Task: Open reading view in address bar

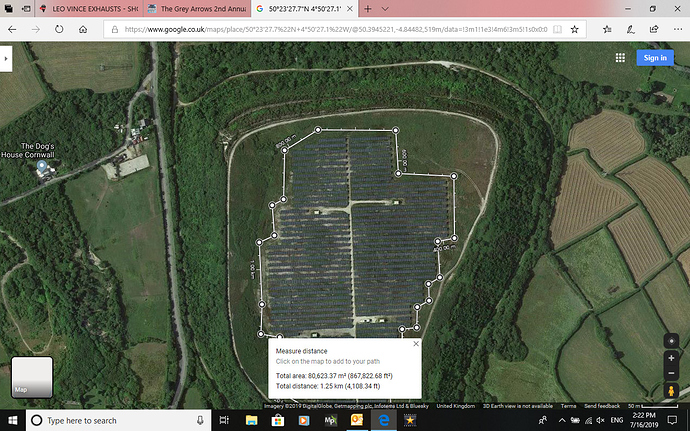Action: pos(557,29)
